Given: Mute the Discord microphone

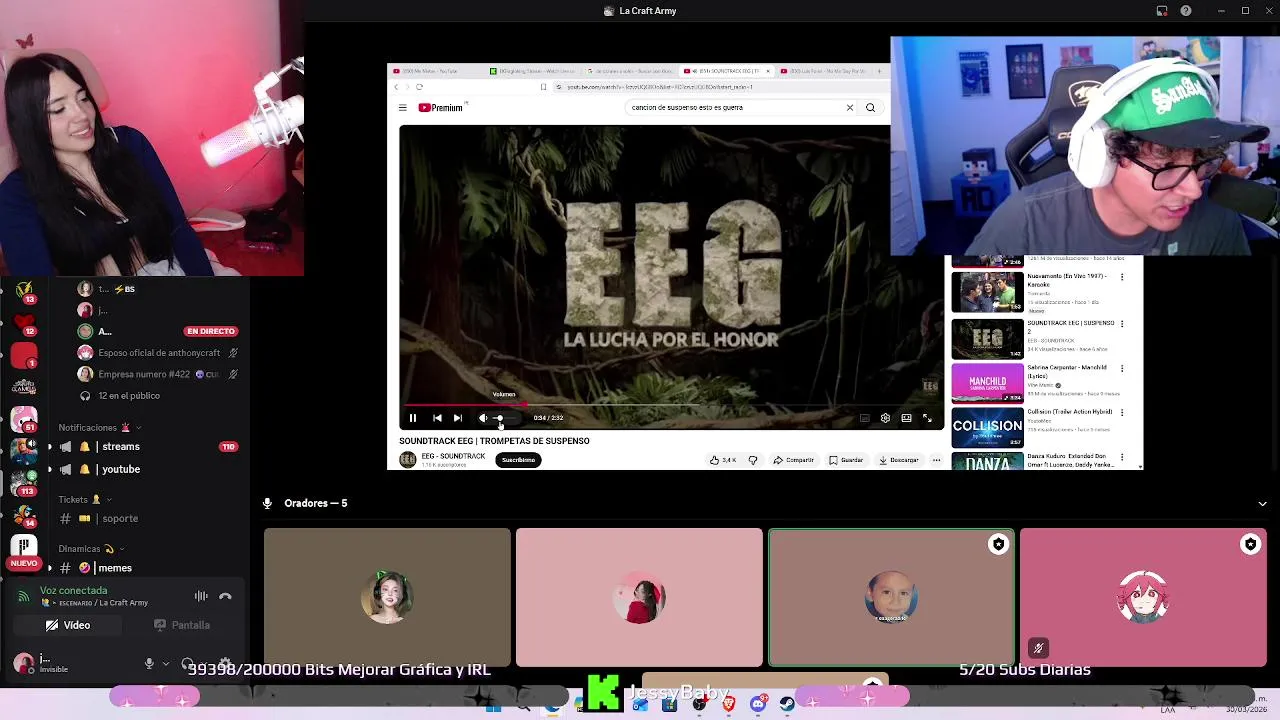Looking at the screenshot, I should 149,663.
